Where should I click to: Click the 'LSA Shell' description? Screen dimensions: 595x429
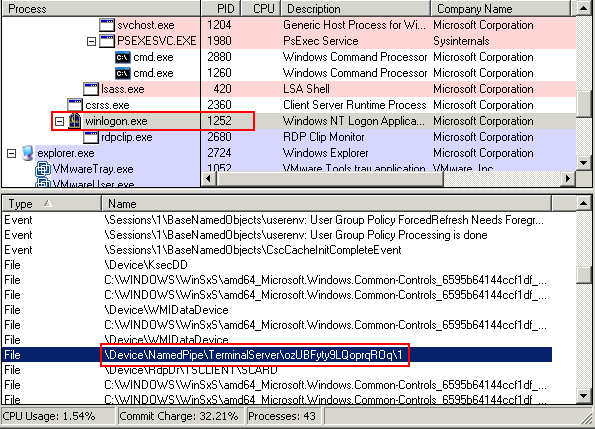[306, 89]
